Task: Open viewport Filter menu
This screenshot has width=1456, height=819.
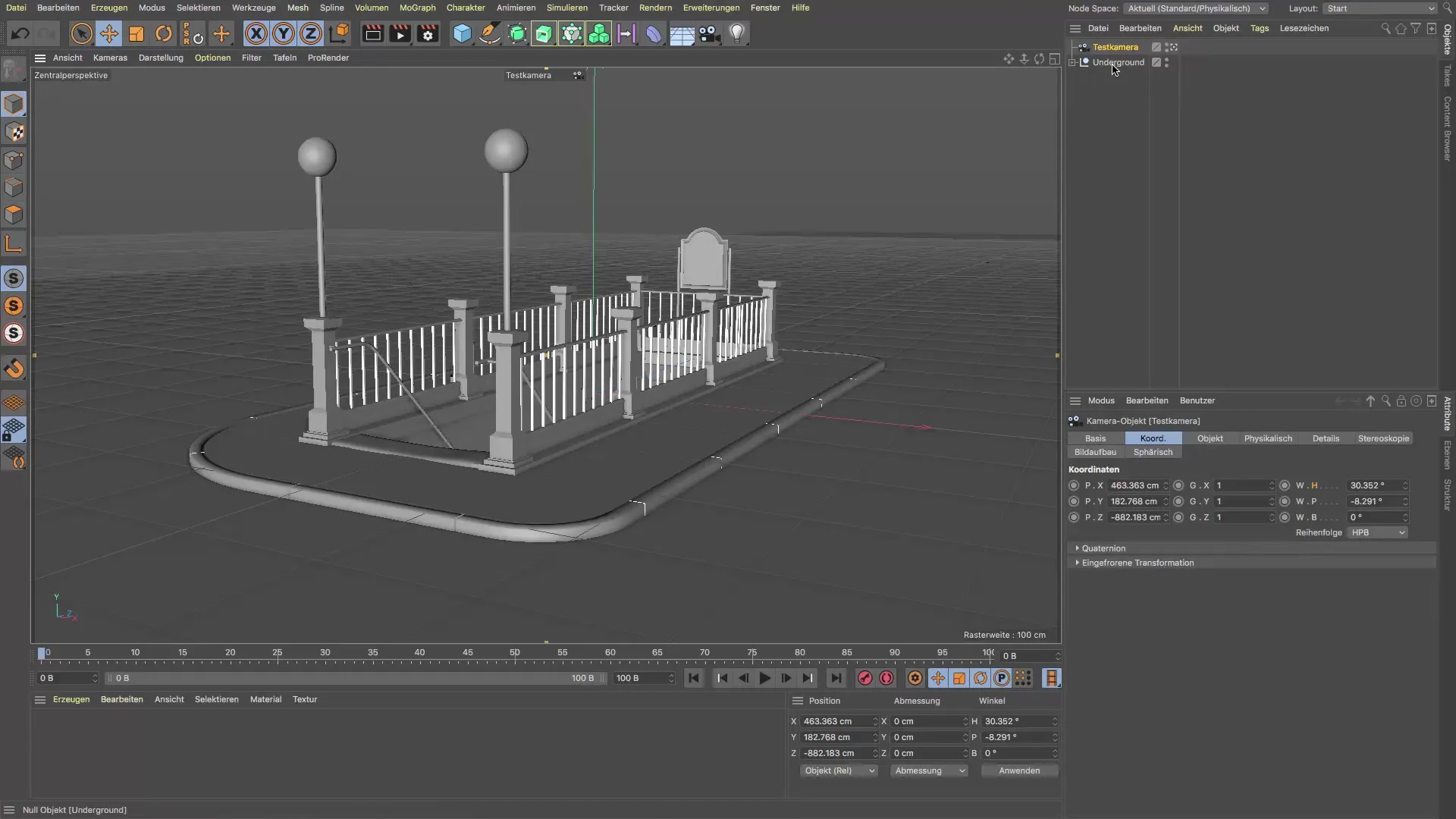Action: pos(251,58)
